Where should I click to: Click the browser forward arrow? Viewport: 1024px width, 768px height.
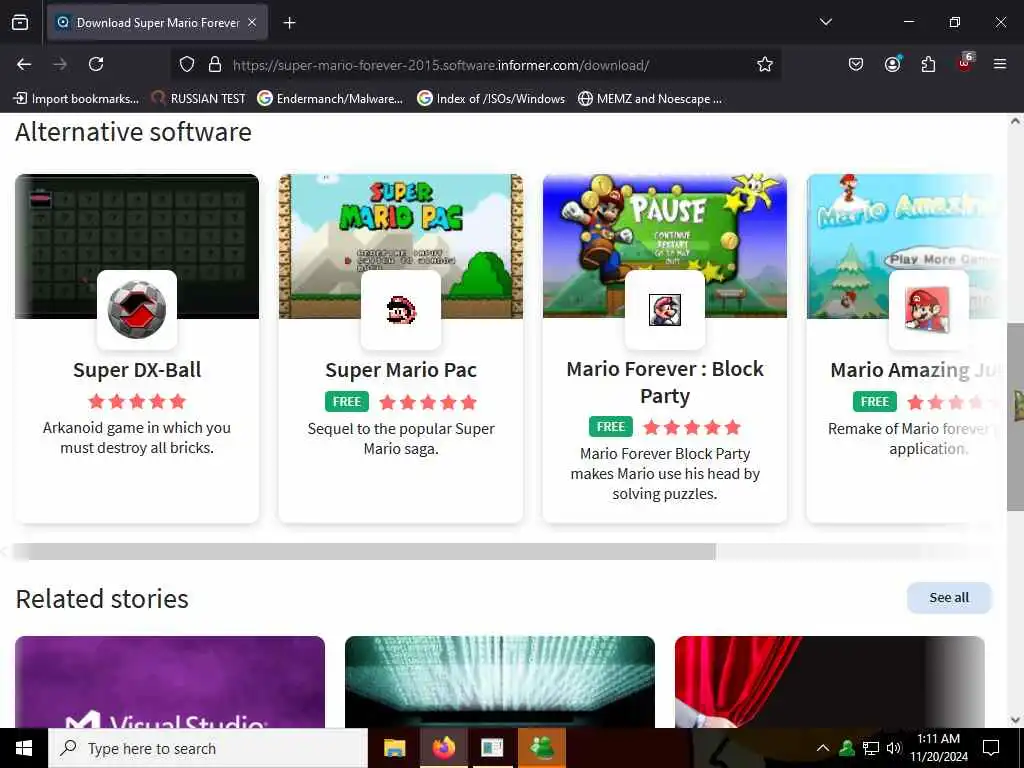coord(60,64)
